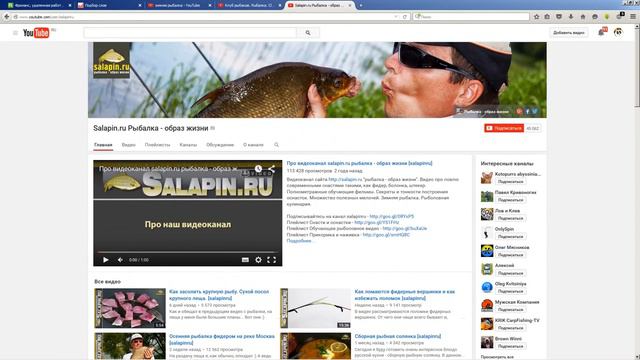Mute the trailer video volume
Viewport: 640px width, 360px height.
[120, 260]
